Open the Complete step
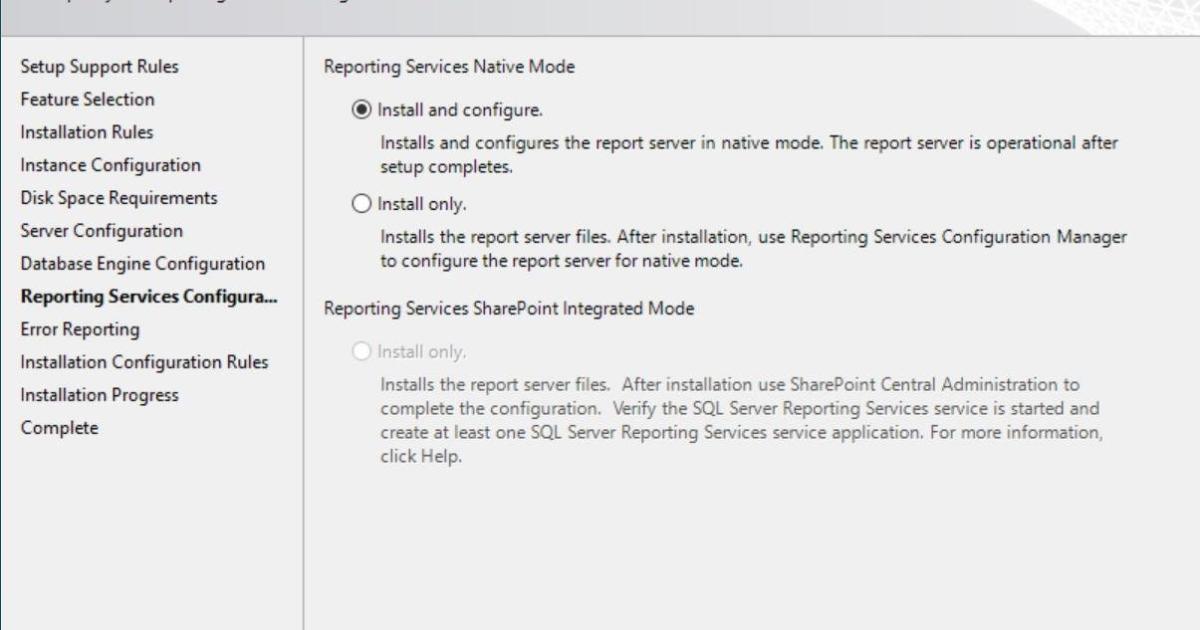Viewport: 1200px width, 630px height. [x=59, y=428]
